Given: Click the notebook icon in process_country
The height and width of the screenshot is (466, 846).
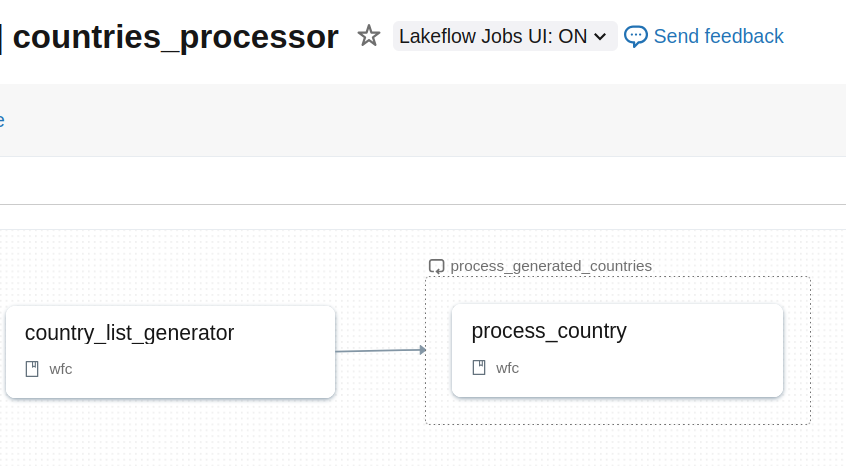Looking at the screenshot, I should [479, 367].
